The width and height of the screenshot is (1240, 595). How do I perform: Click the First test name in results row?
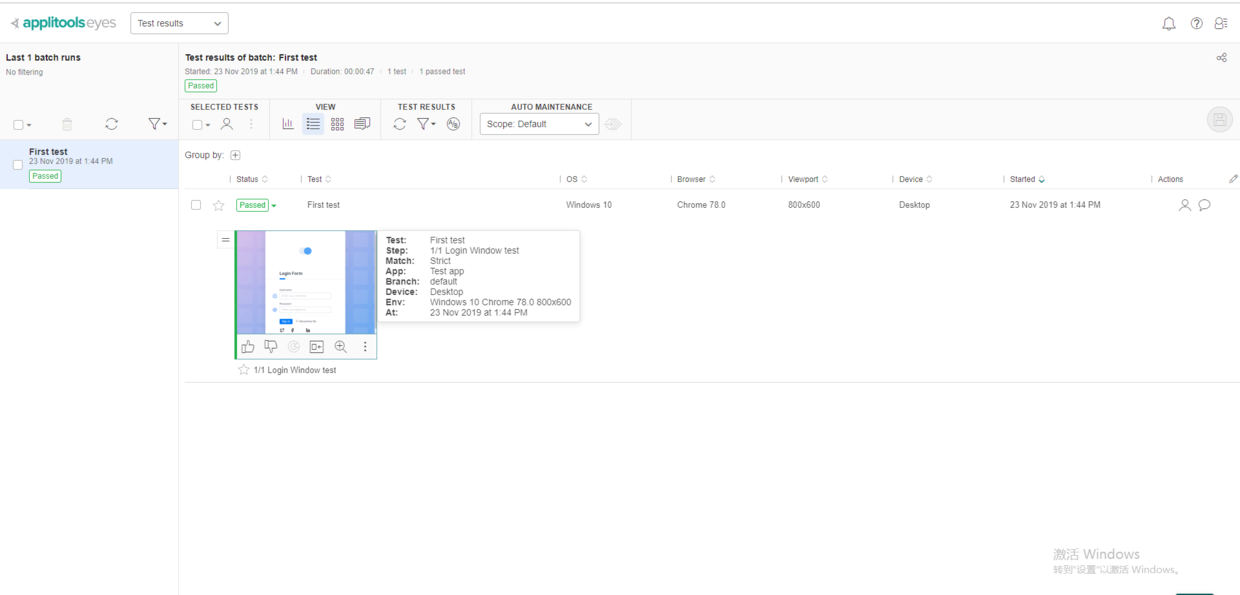[323, 205]
